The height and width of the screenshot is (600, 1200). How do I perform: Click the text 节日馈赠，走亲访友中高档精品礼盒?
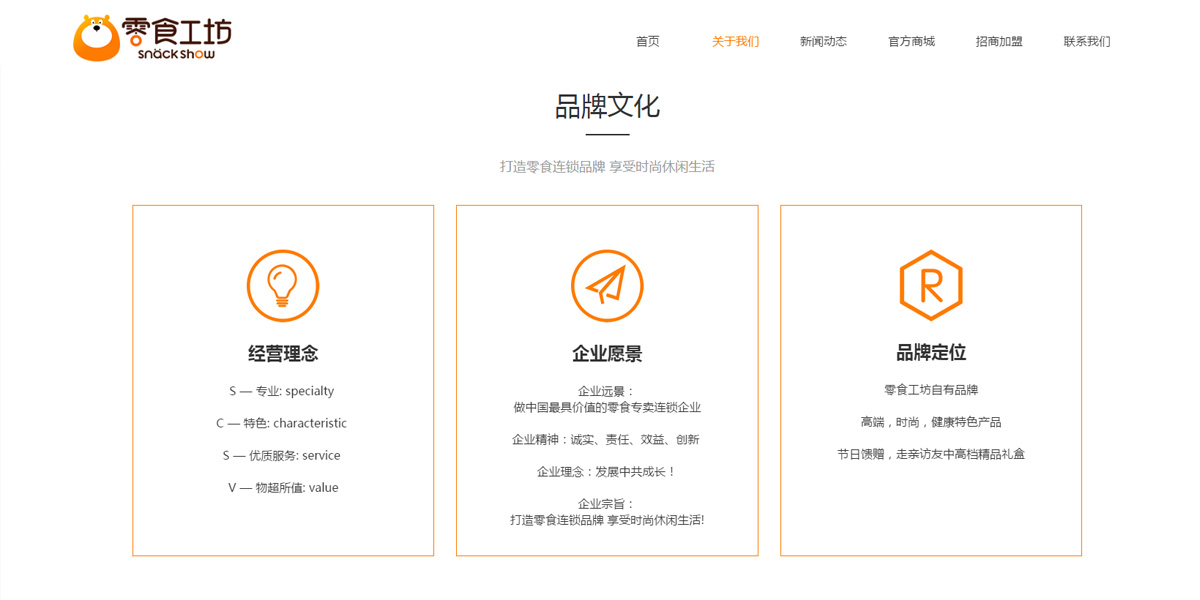(931, 454)
